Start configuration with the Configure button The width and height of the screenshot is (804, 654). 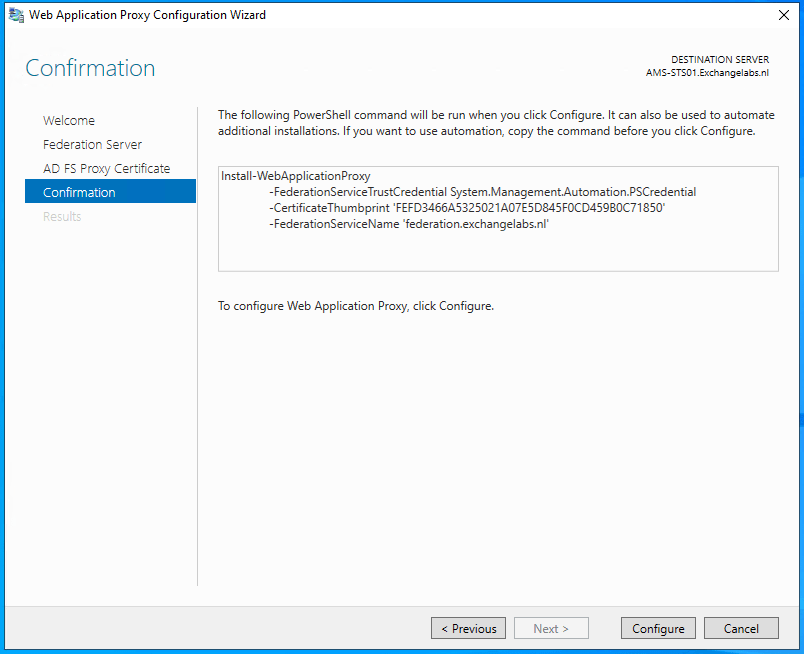click(x=658, y=628)
